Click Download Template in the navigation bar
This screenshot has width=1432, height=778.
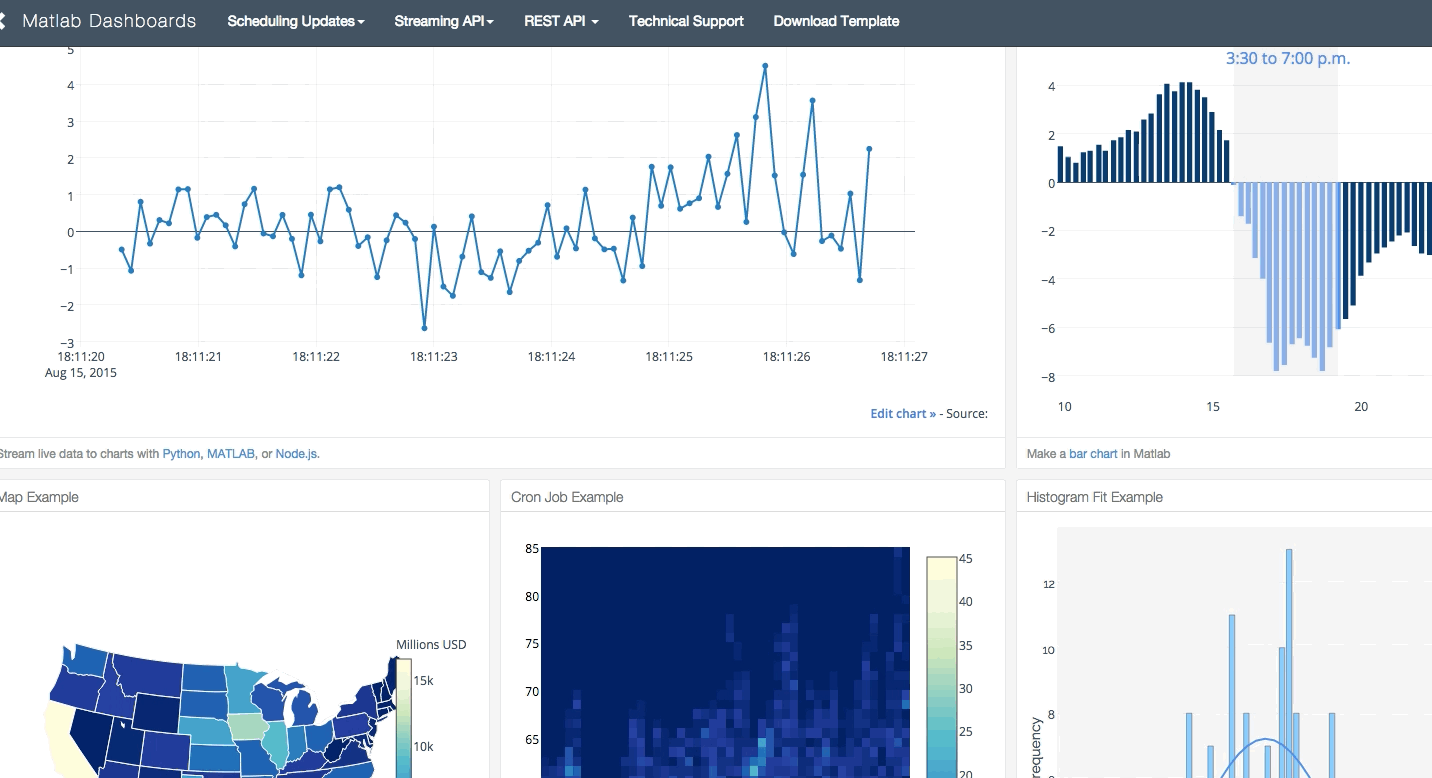click(836, 21)
